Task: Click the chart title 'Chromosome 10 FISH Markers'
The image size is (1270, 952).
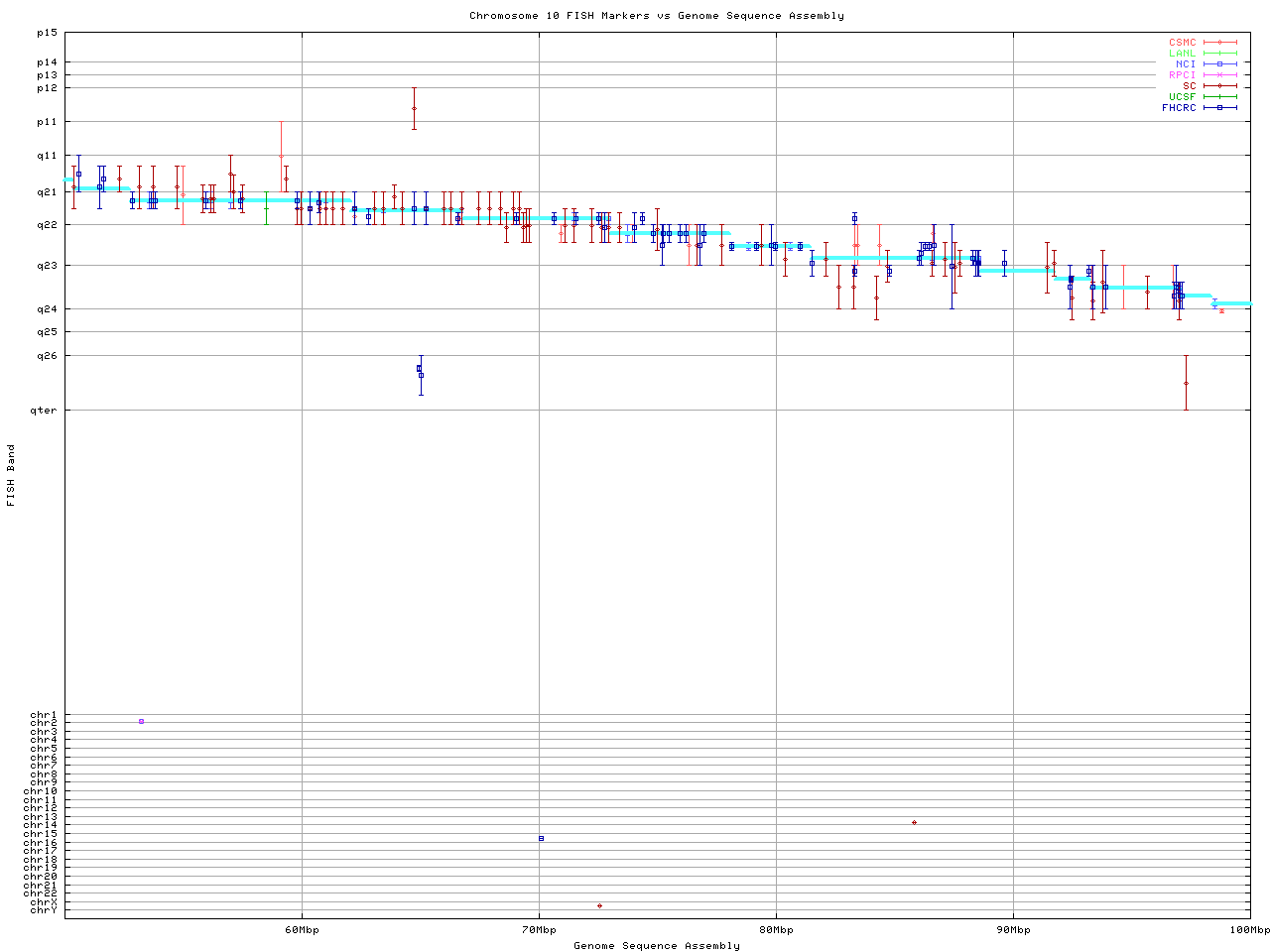Action: 656,16
